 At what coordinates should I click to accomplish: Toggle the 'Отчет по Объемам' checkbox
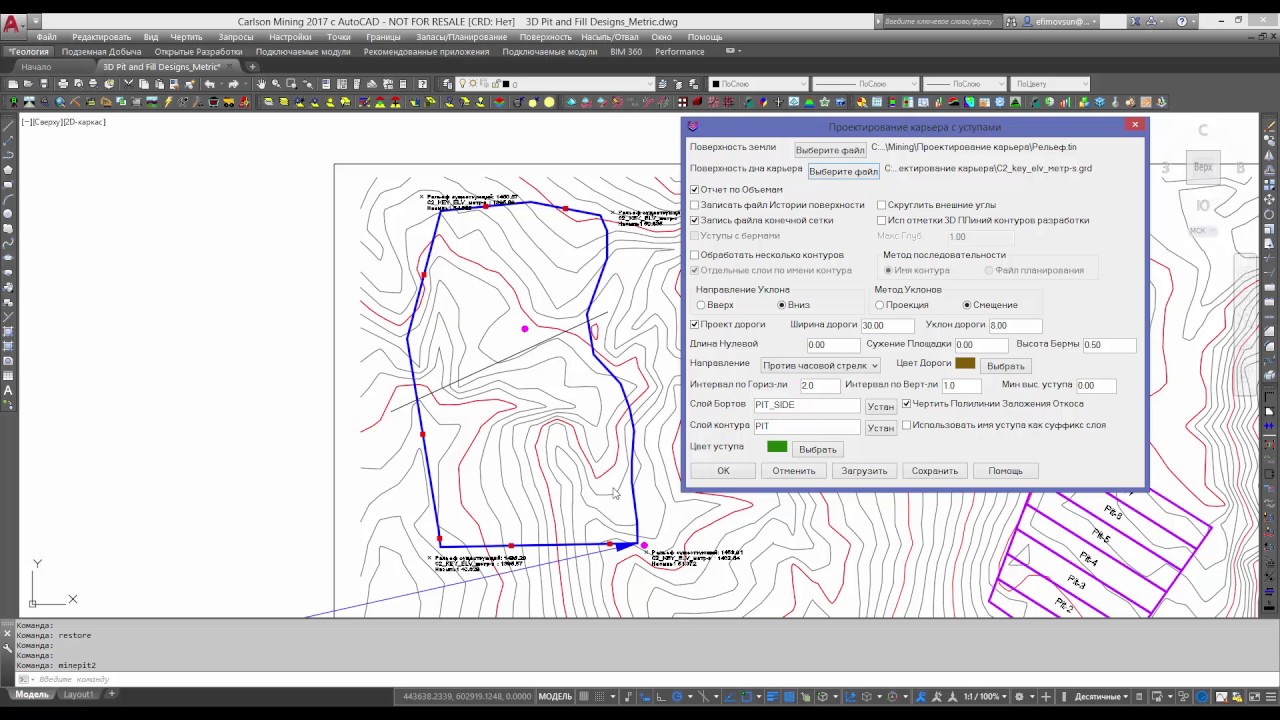[695, 190]
